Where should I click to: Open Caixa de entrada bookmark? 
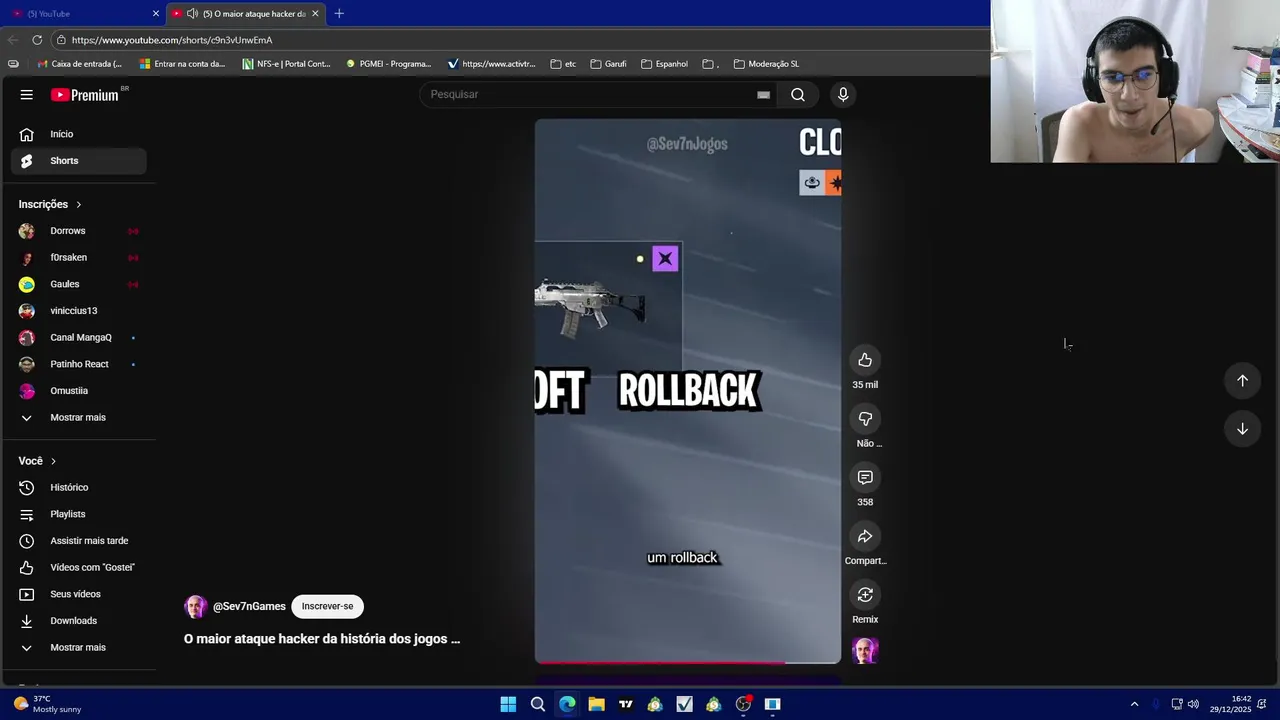(x=79, y=64)
